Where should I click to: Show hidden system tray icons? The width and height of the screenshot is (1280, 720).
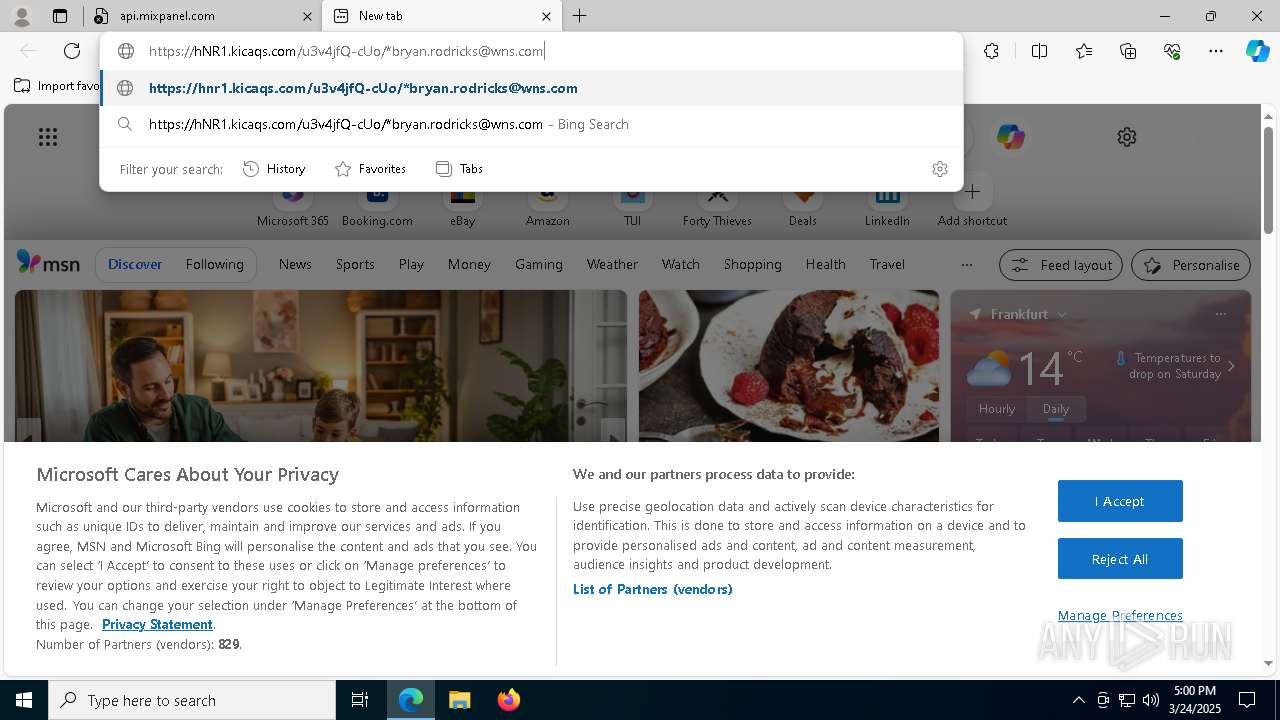[x=1078, y=700]
